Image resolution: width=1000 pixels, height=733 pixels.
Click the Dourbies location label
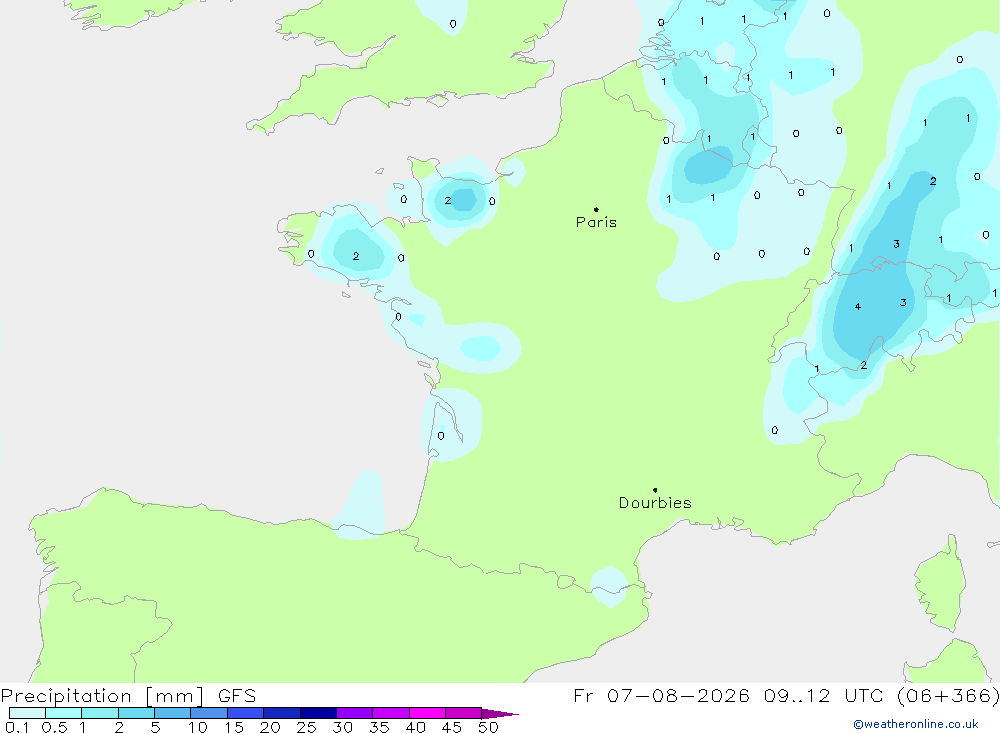tap(655, 503)
